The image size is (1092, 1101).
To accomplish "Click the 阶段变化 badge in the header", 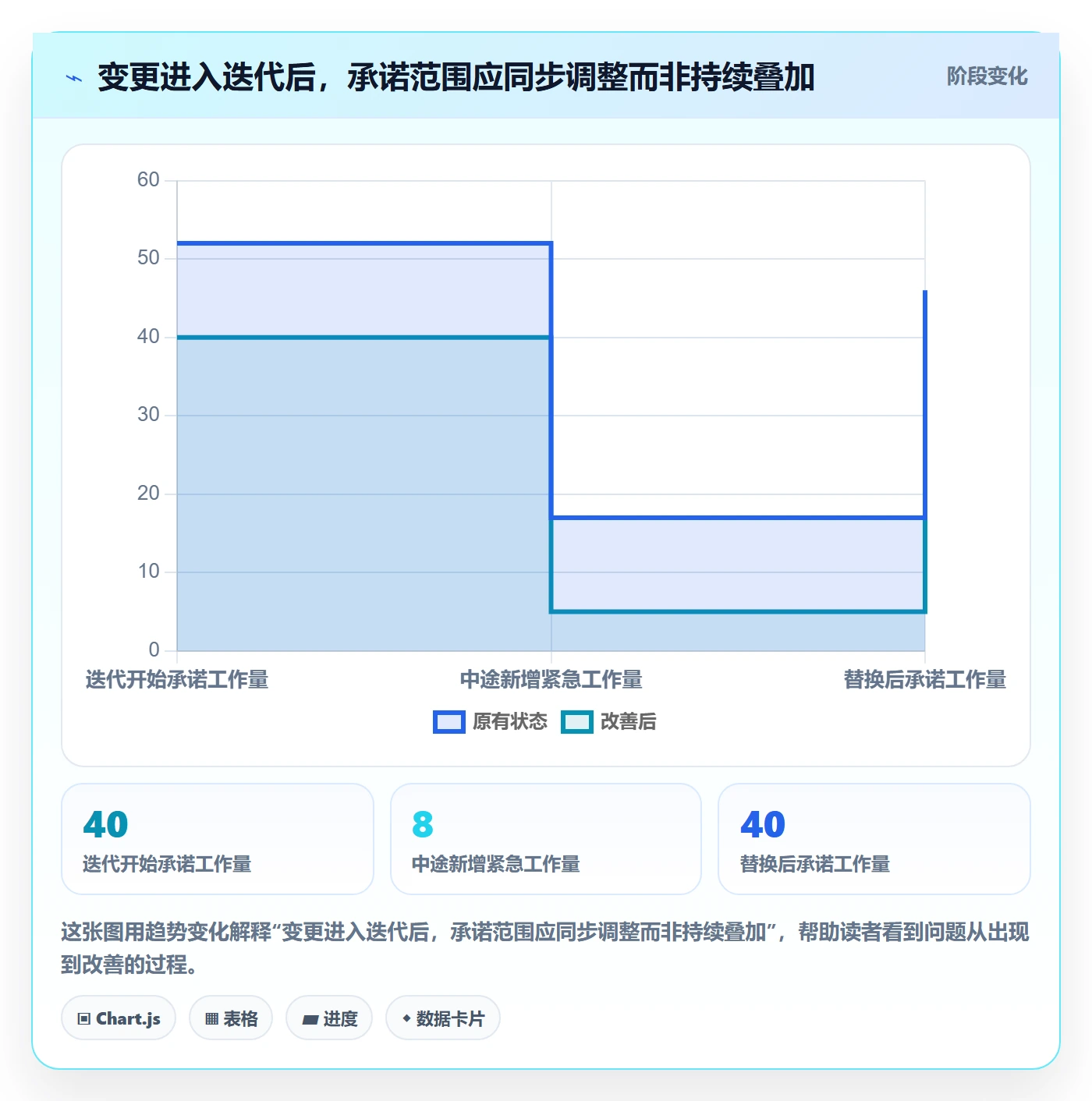I will coord(987,76).
